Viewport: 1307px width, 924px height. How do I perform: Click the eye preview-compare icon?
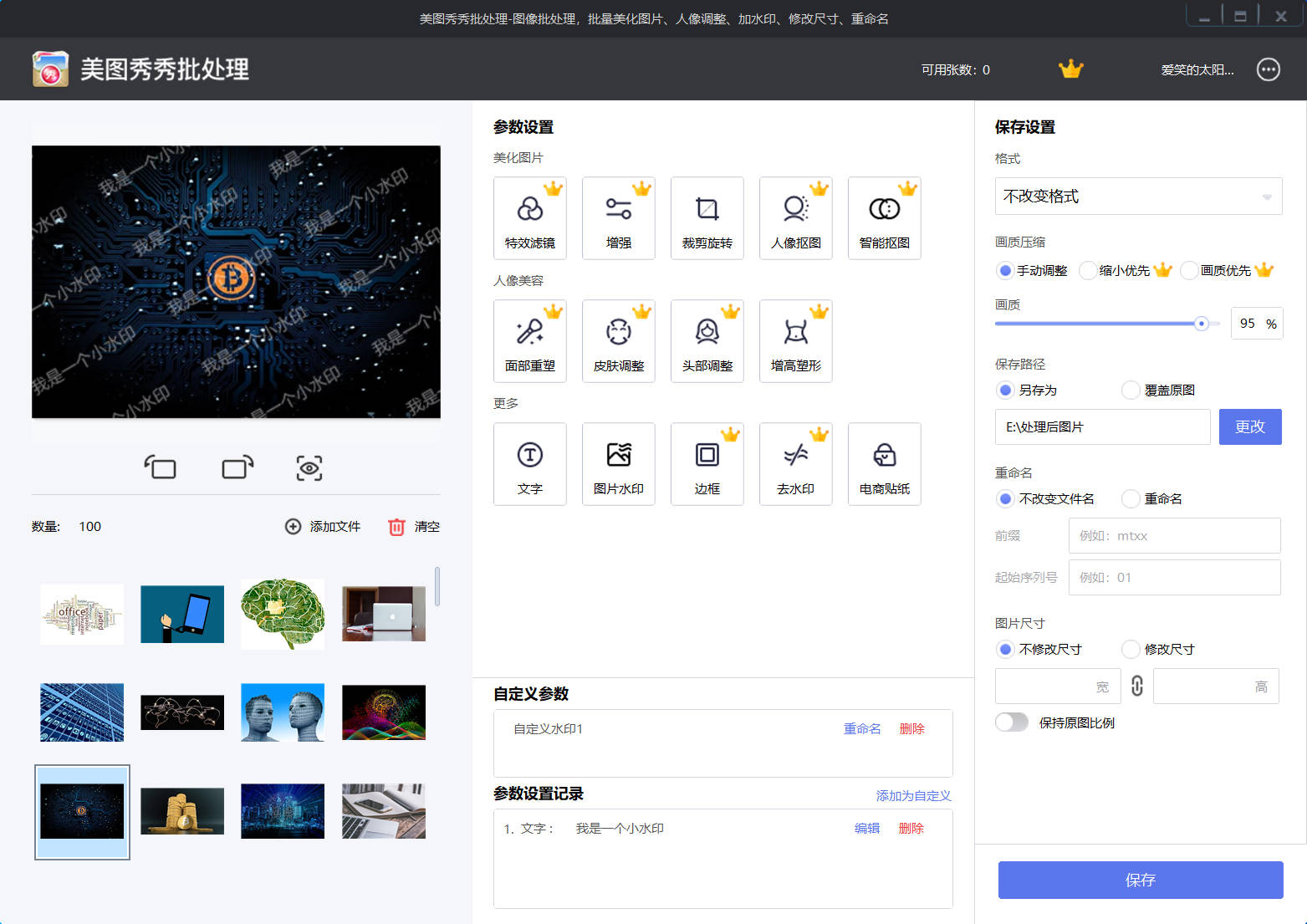tap(309, 468)
